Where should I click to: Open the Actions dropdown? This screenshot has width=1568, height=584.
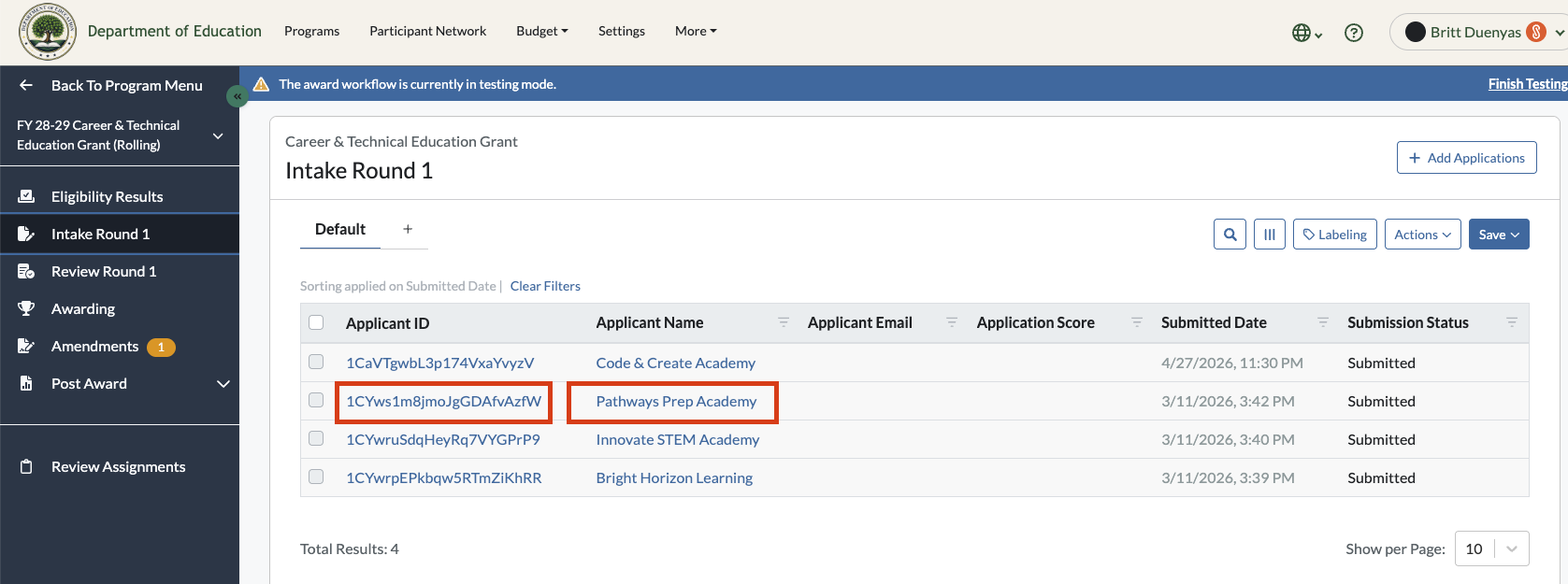[x=1422, y=235]
